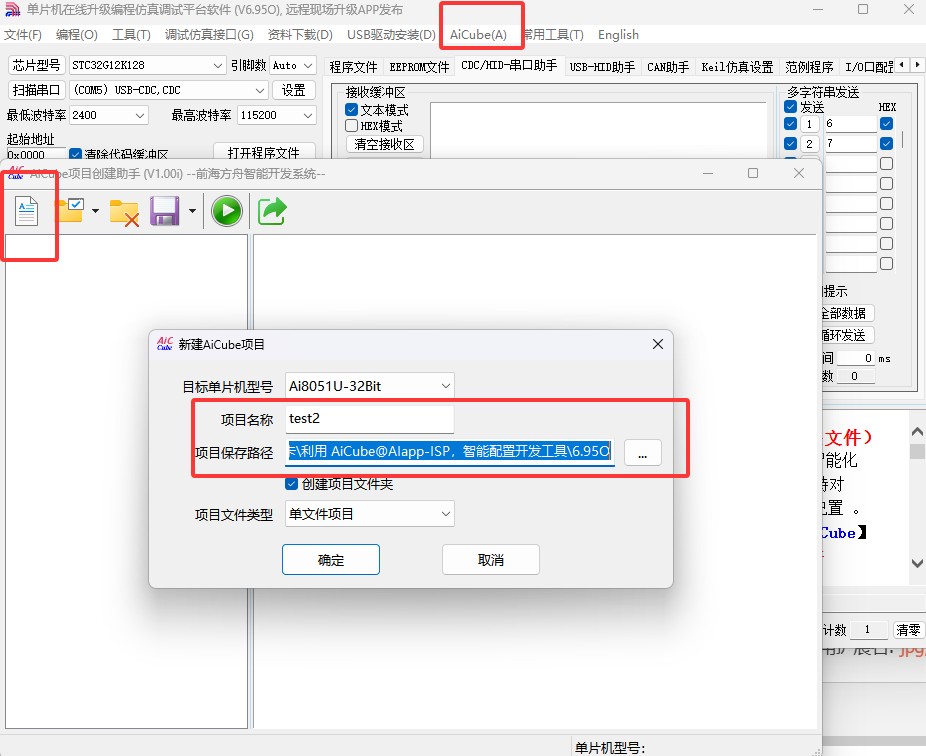Open the 目标单片机型号 dropdown
Screen dimensions: 926x756
pos(369,386)
